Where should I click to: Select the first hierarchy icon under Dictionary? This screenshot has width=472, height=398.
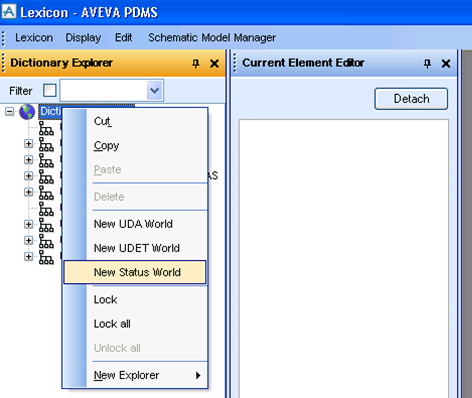click(46, 128)
